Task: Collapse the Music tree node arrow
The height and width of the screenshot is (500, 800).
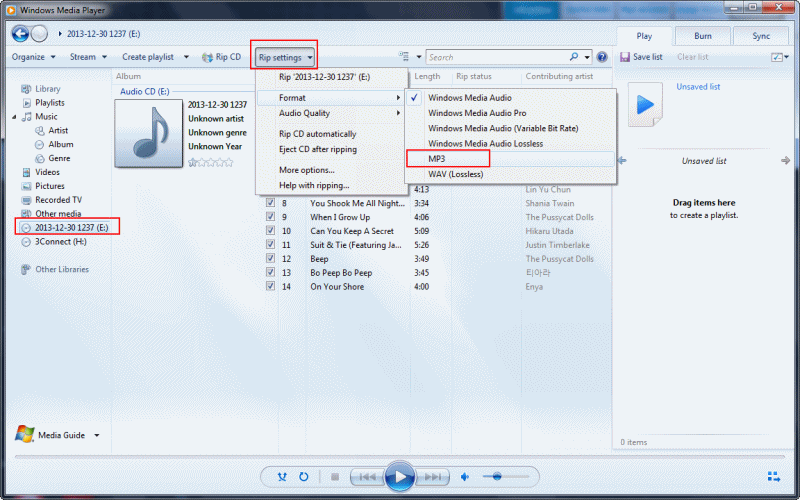Action: (14, 117)
